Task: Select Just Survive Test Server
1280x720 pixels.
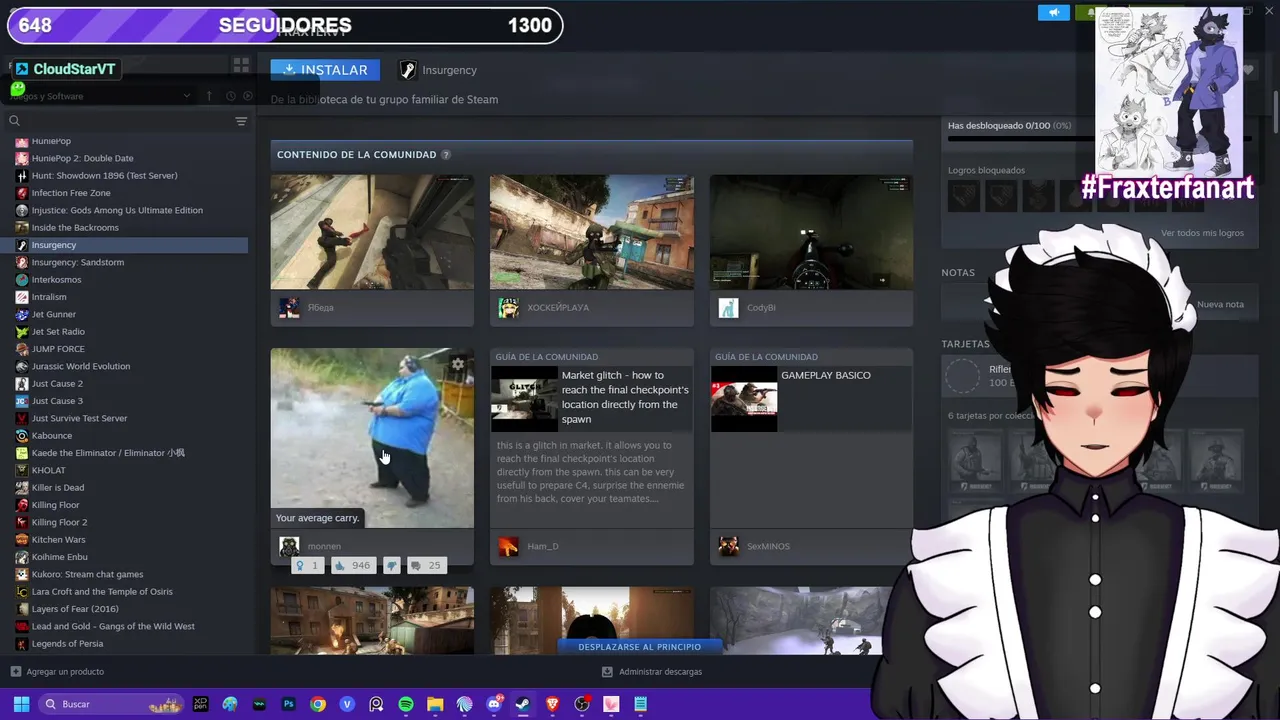Action: pyautogui.click(x=79, y=418)
